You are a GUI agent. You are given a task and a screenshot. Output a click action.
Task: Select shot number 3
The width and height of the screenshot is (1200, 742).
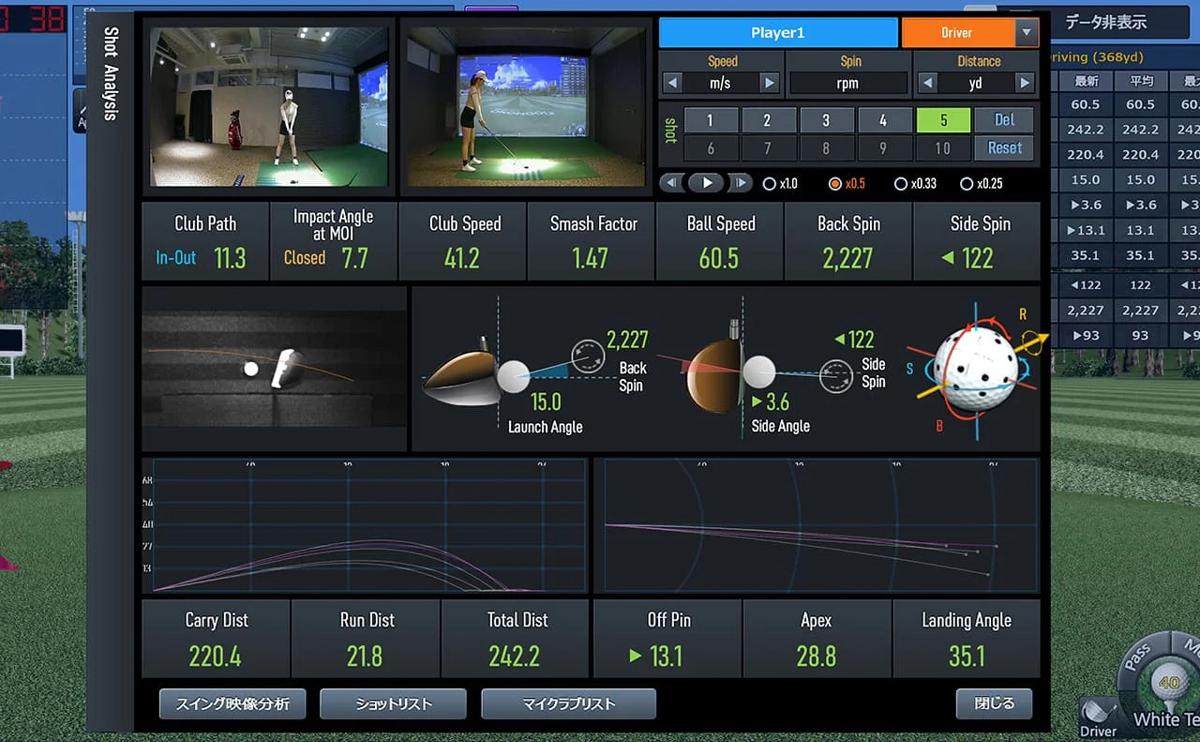[826, 120]
